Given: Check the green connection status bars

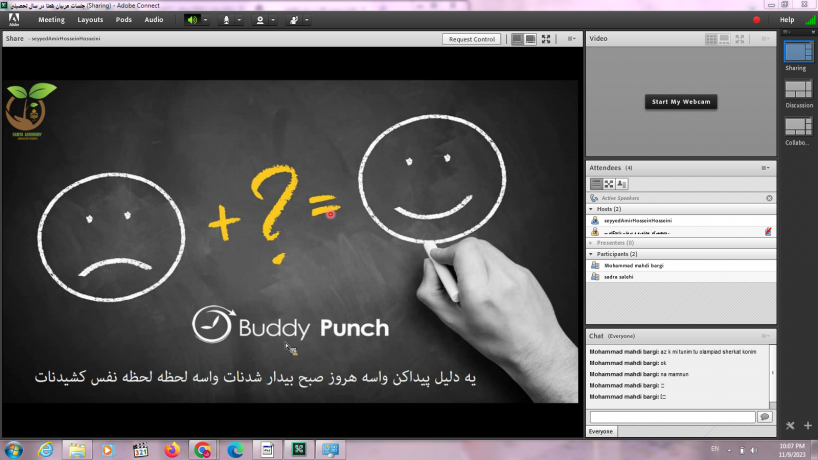Looking at the screenshot, I should click(x=810, y=20).
